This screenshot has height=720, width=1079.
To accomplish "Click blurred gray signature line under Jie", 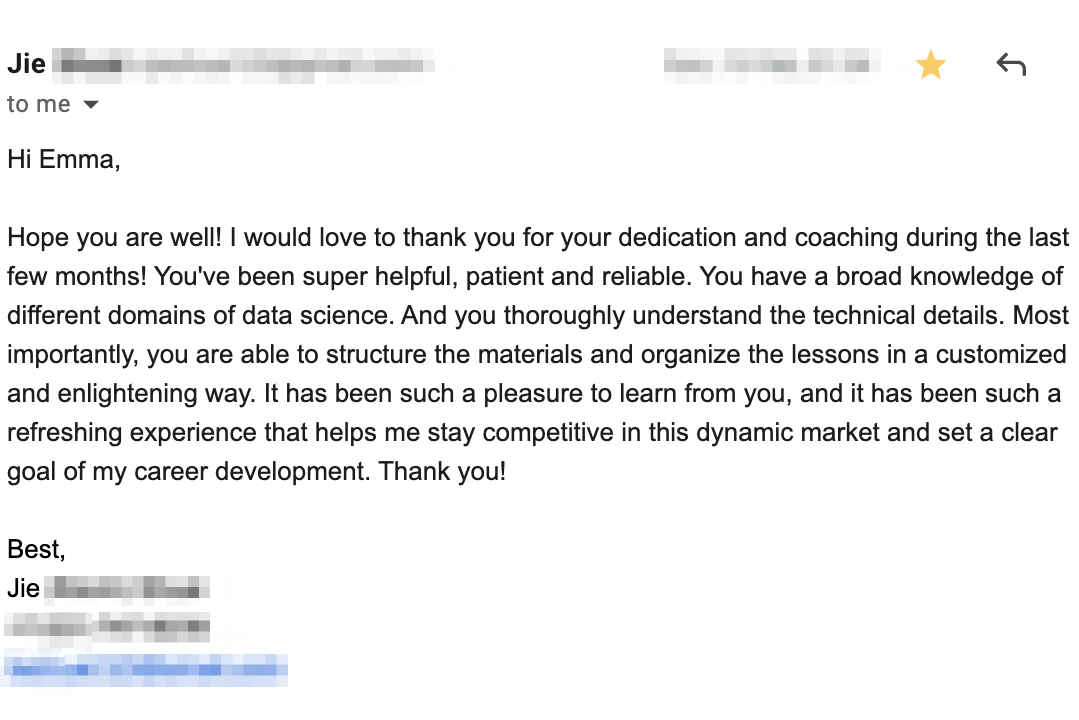I will click(108, 628).
